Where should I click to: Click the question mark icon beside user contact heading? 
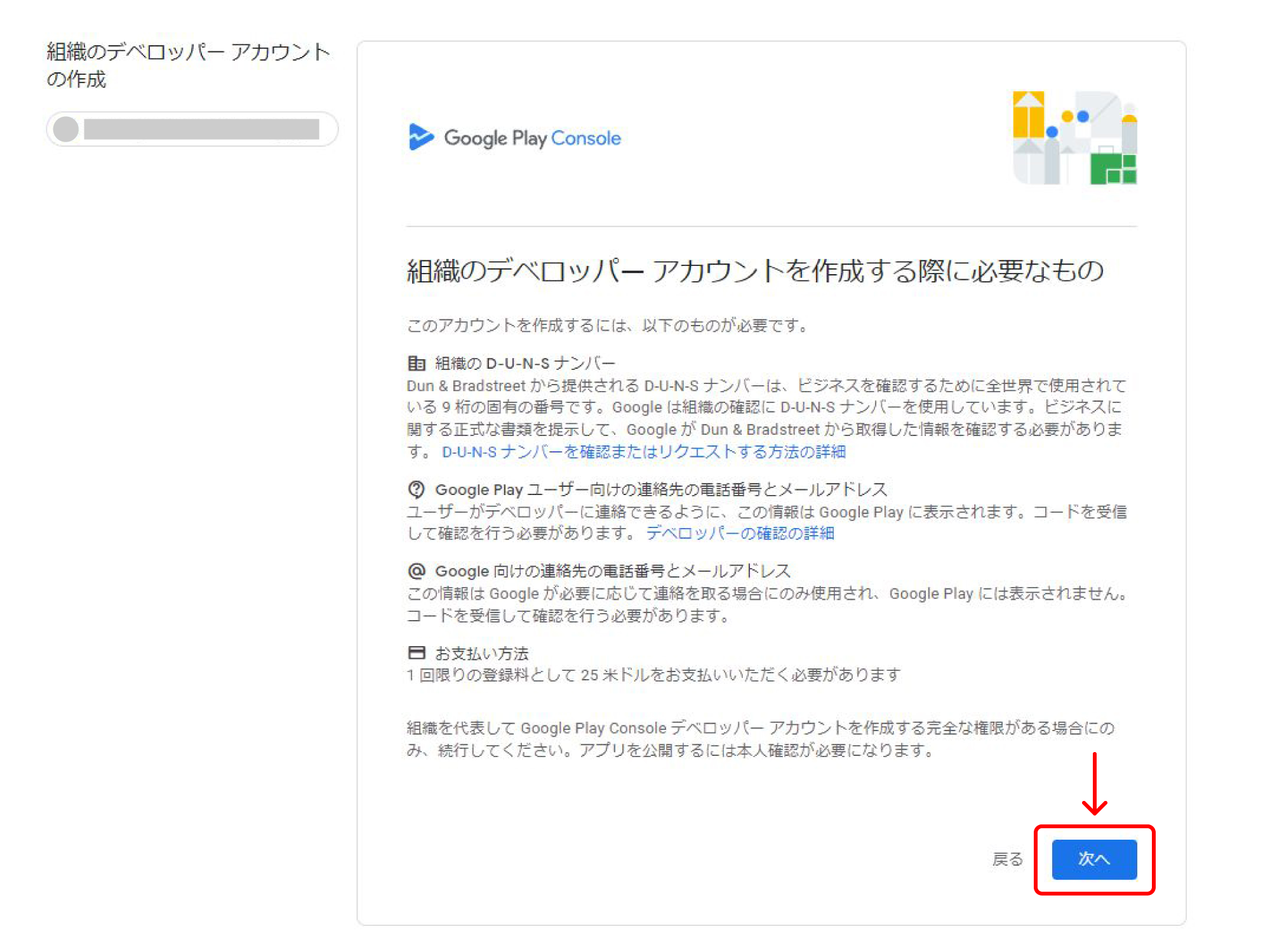416,489
